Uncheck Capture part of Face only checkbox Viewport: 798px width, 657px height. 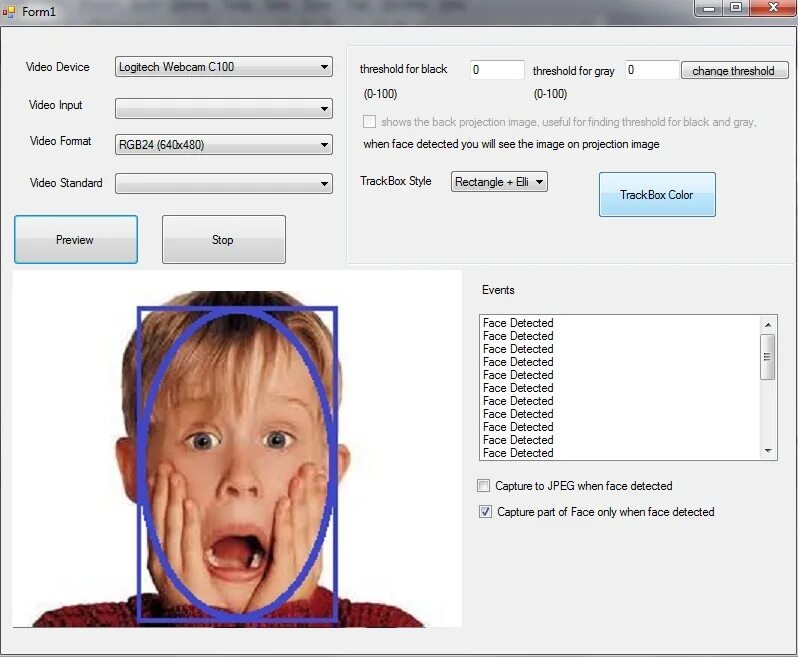[x=486, y=511]
